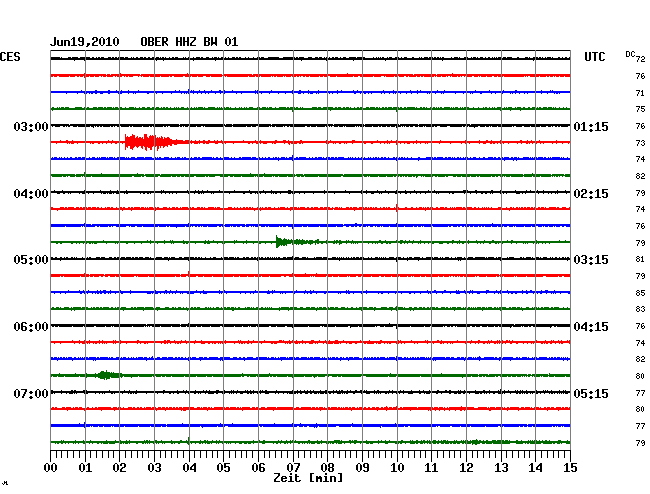Viewport: 650px width, 494px height.
Task: Click the small green event burst between minutes 01 and 02
Action: (x=109, y=375)
